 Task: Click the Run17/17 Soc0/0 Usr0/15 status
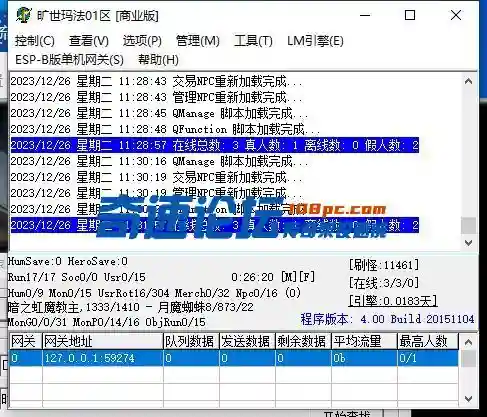[77, 277]
